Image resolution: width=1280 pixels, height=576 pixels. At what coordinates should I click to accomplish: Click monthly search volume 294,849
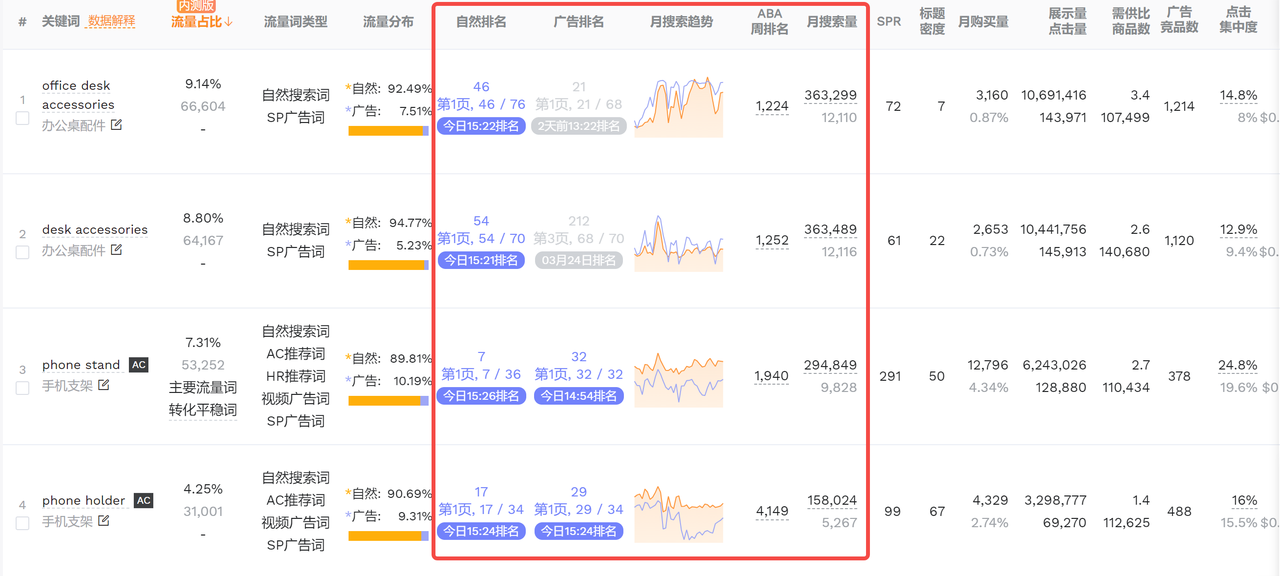coord(831,365)
